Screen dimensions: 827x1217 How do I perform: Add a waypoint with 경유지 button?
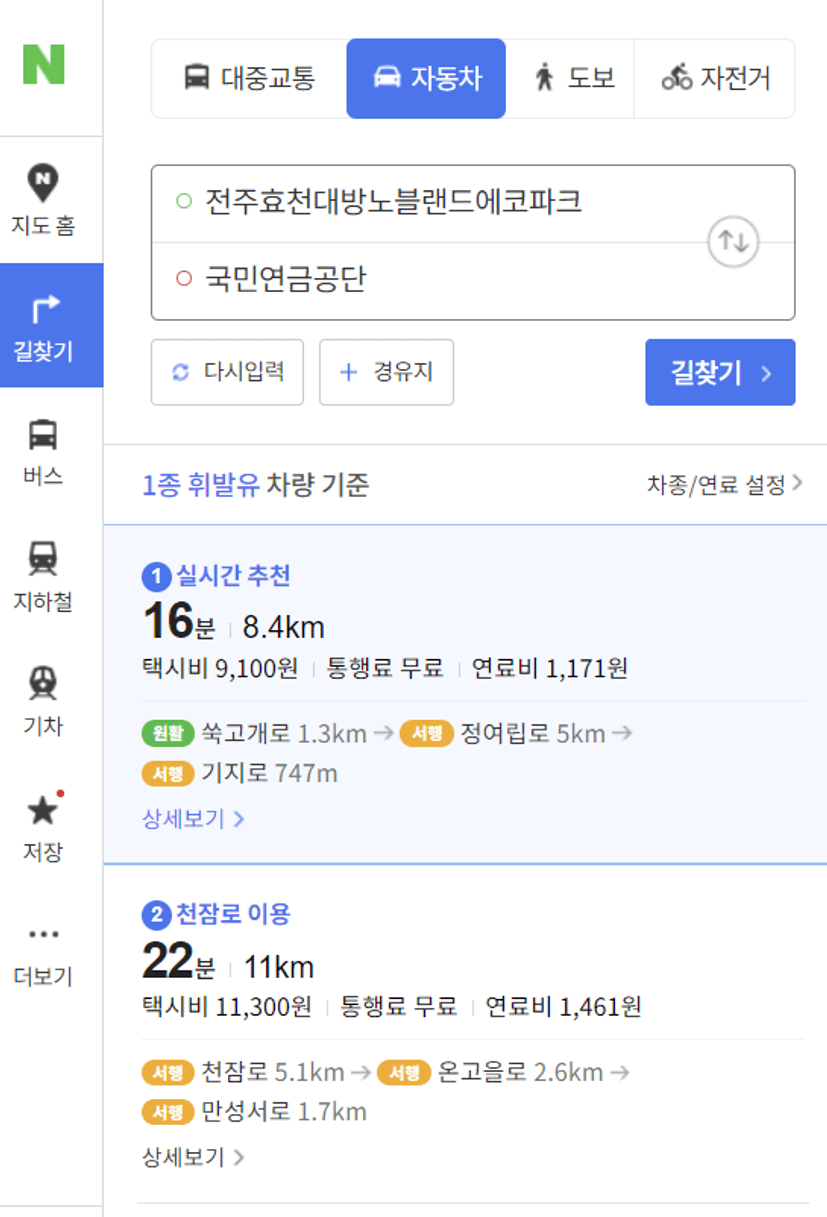[386, 372]
